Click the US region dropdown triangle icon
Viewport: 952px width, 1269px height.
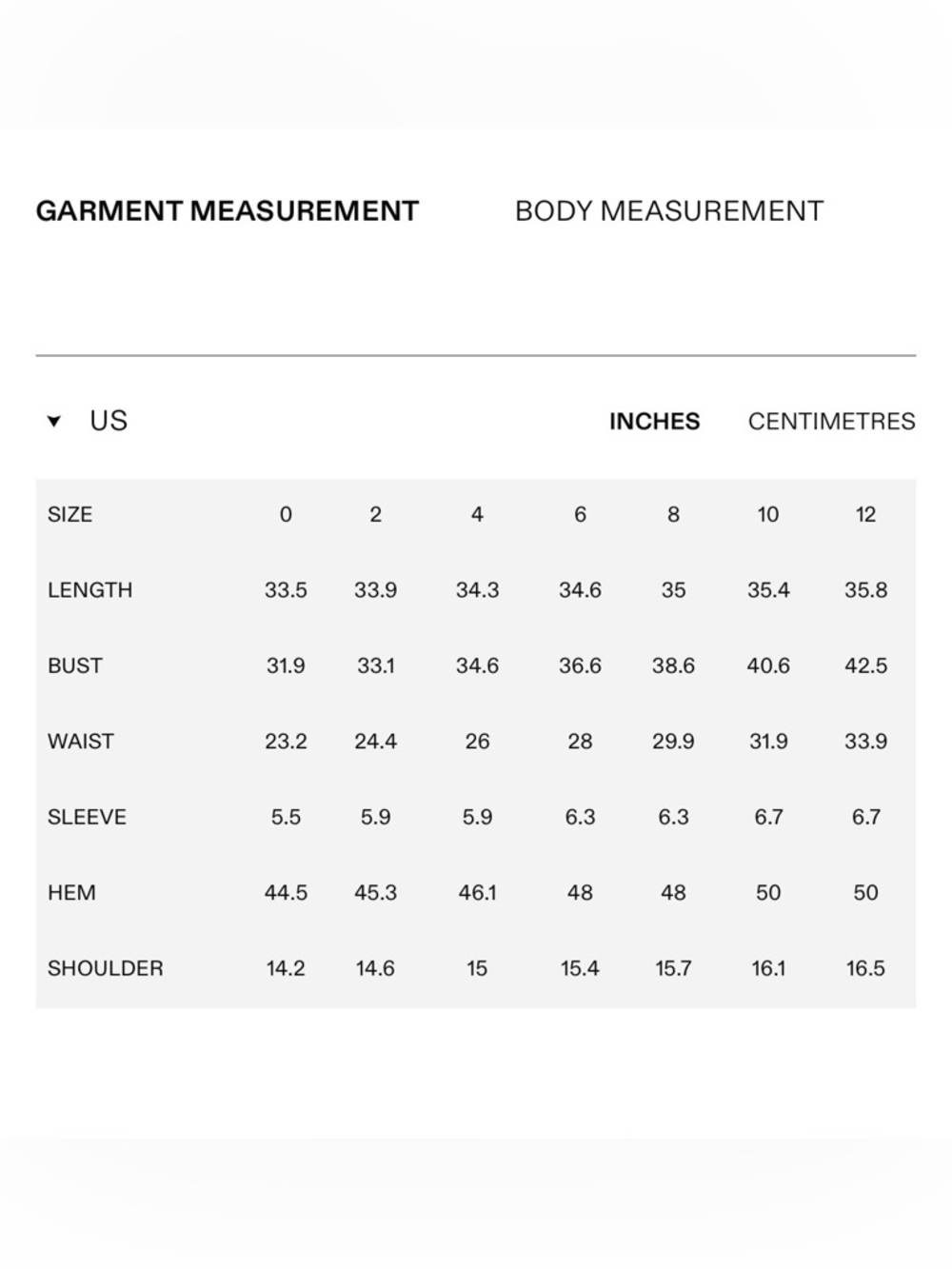54,422
